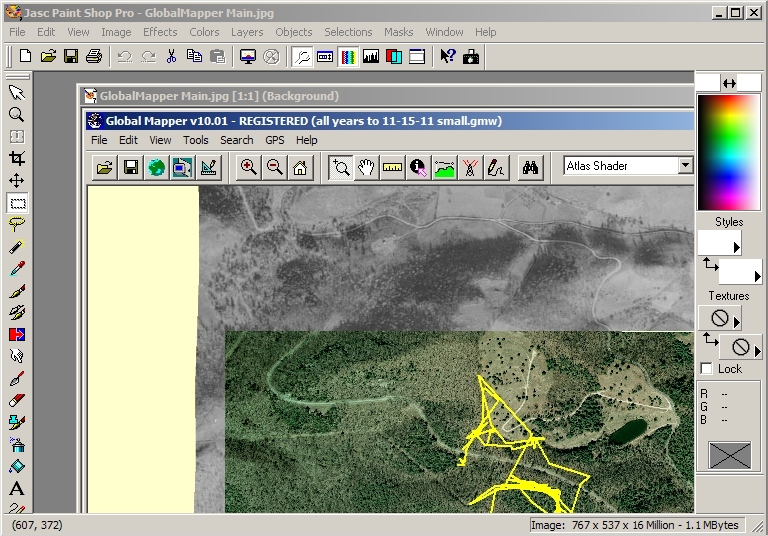Click the Save toolbar icon
The width and height of the screenshot is (768, 536).
coord(71,56)
